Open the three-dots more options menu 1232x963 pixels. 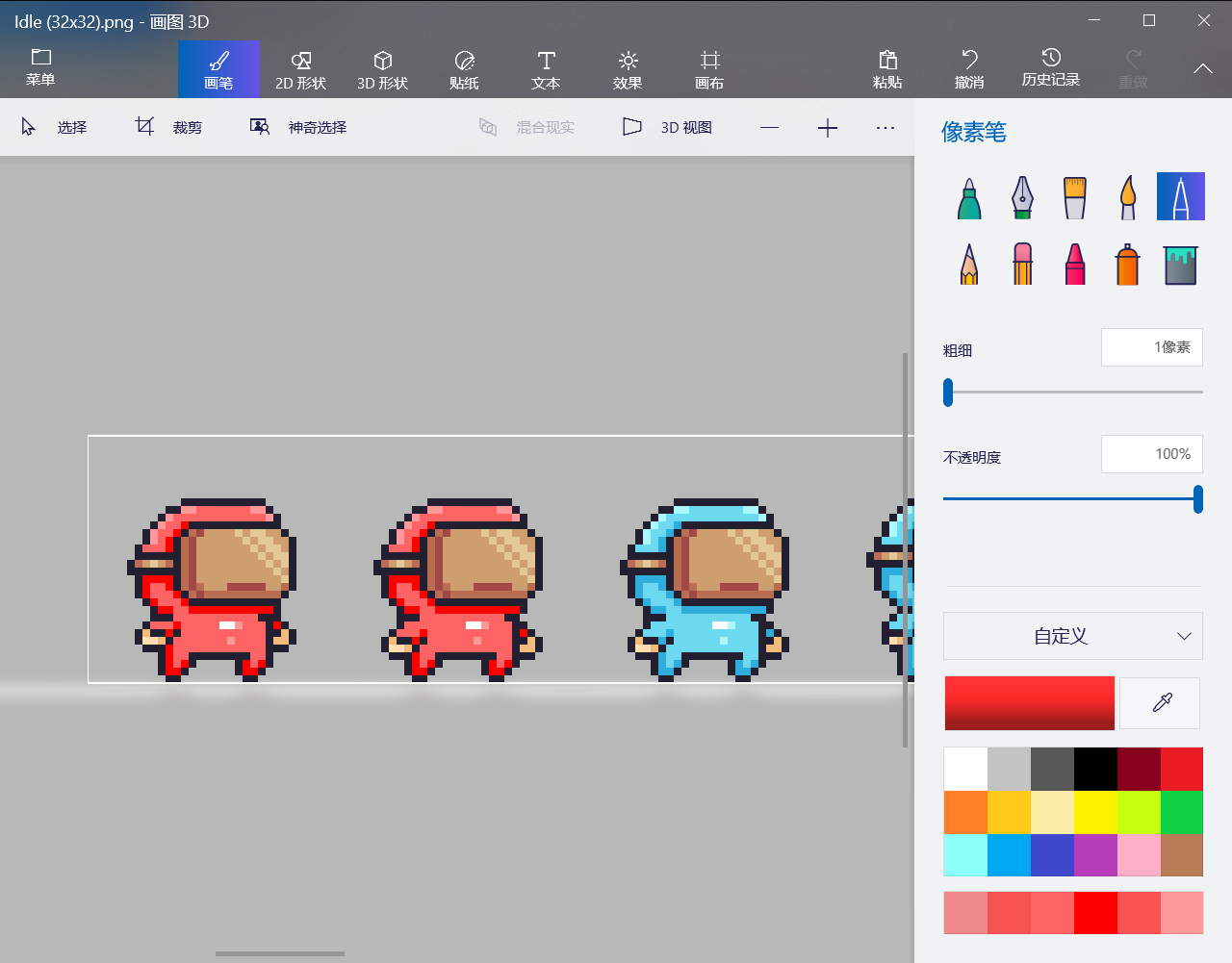(x=885, y=128)
